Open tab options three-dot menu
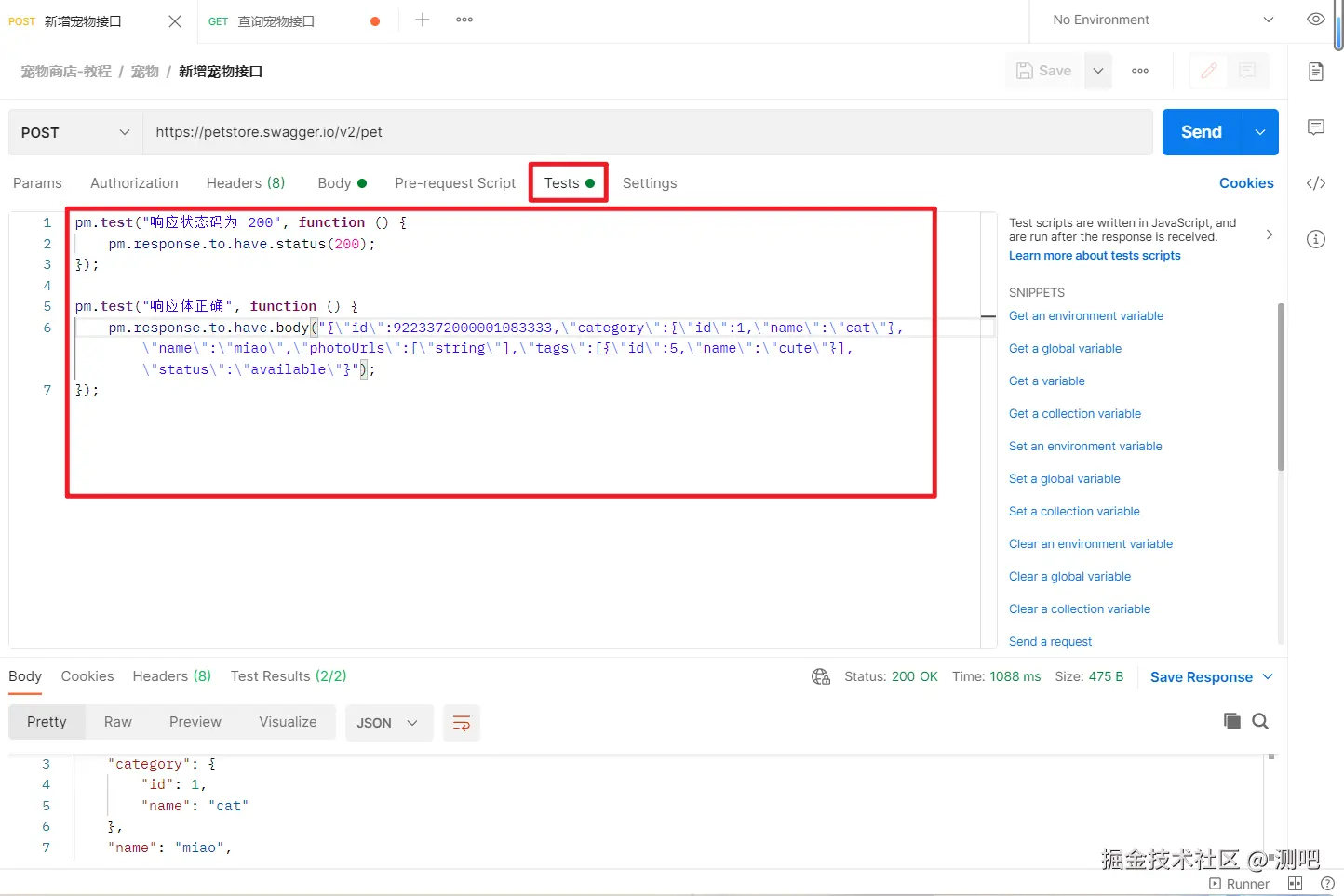 (464, 20)
